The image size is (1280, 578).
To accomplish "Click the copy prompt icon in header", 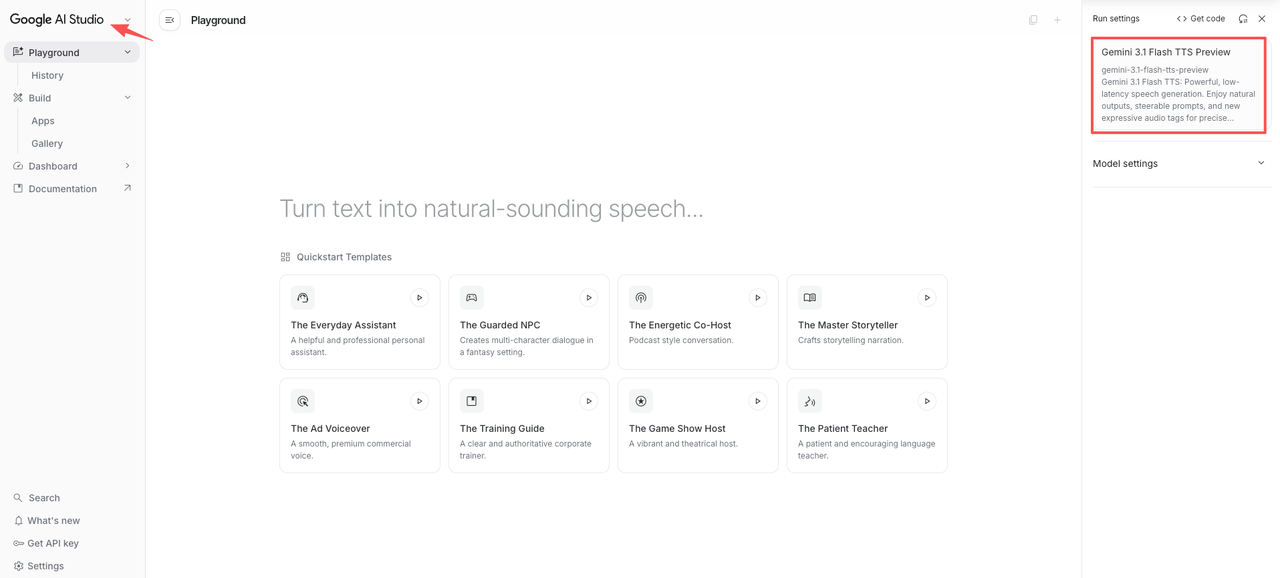I will [x=1033, y=20].
